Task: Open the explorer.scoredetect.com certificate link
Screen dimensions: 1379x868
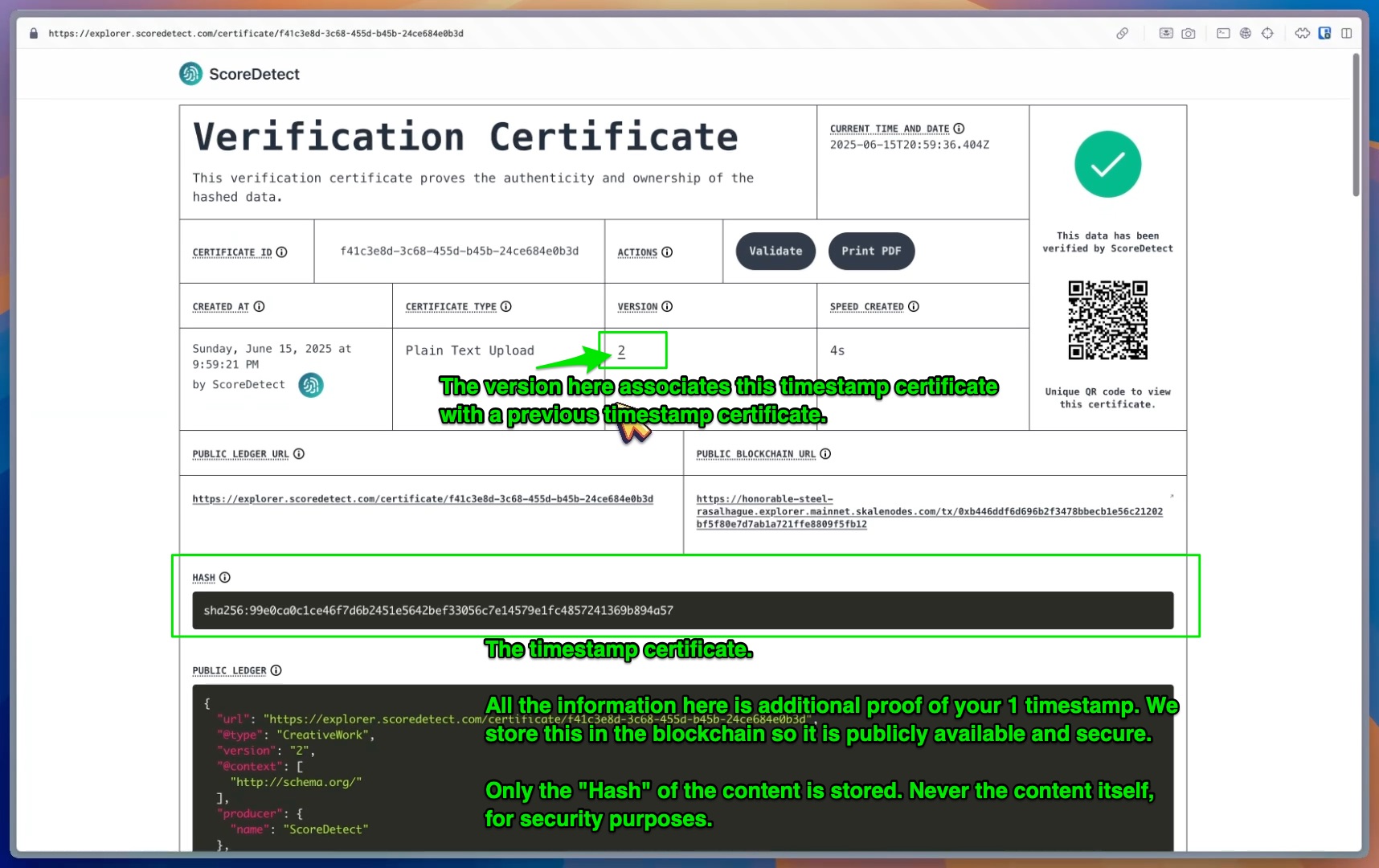Action: 423,499
